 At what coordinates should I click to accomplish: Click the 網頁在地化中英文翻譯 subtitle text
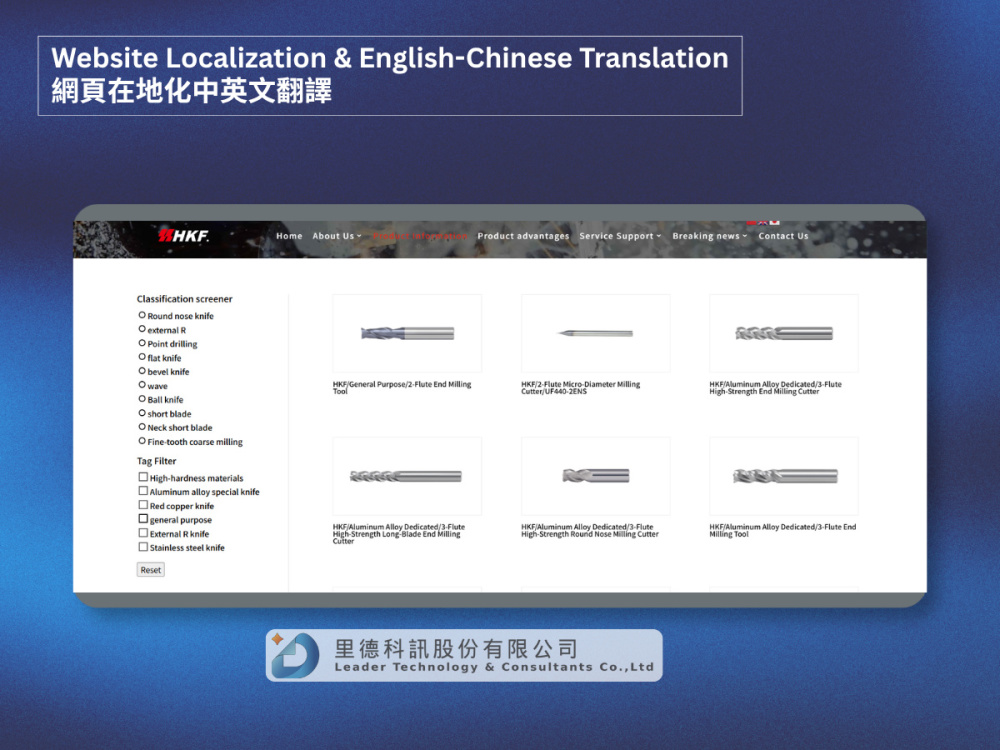191,91
